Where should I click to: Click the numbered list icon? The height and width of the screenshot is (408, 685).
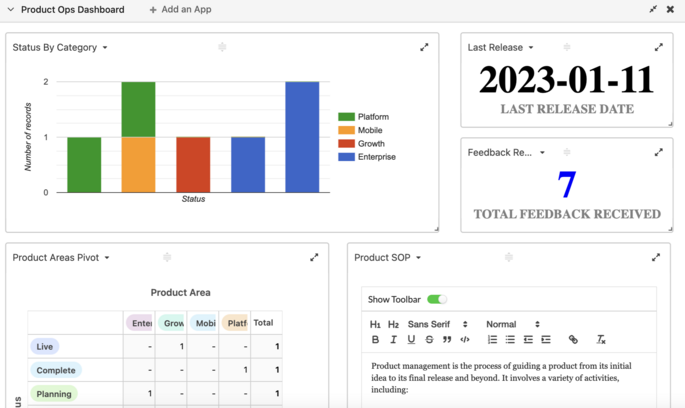click(492, 340)
